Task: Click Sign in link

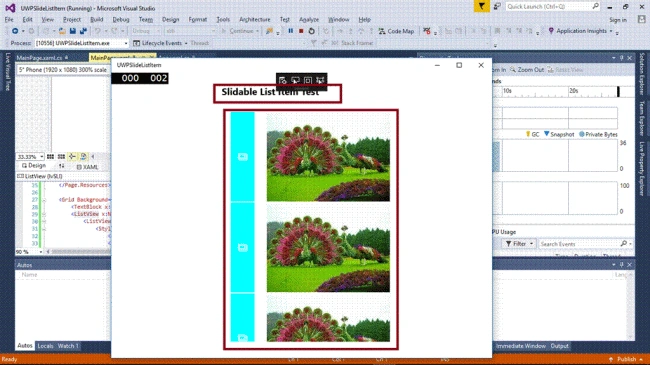Action: click(618, 20)
